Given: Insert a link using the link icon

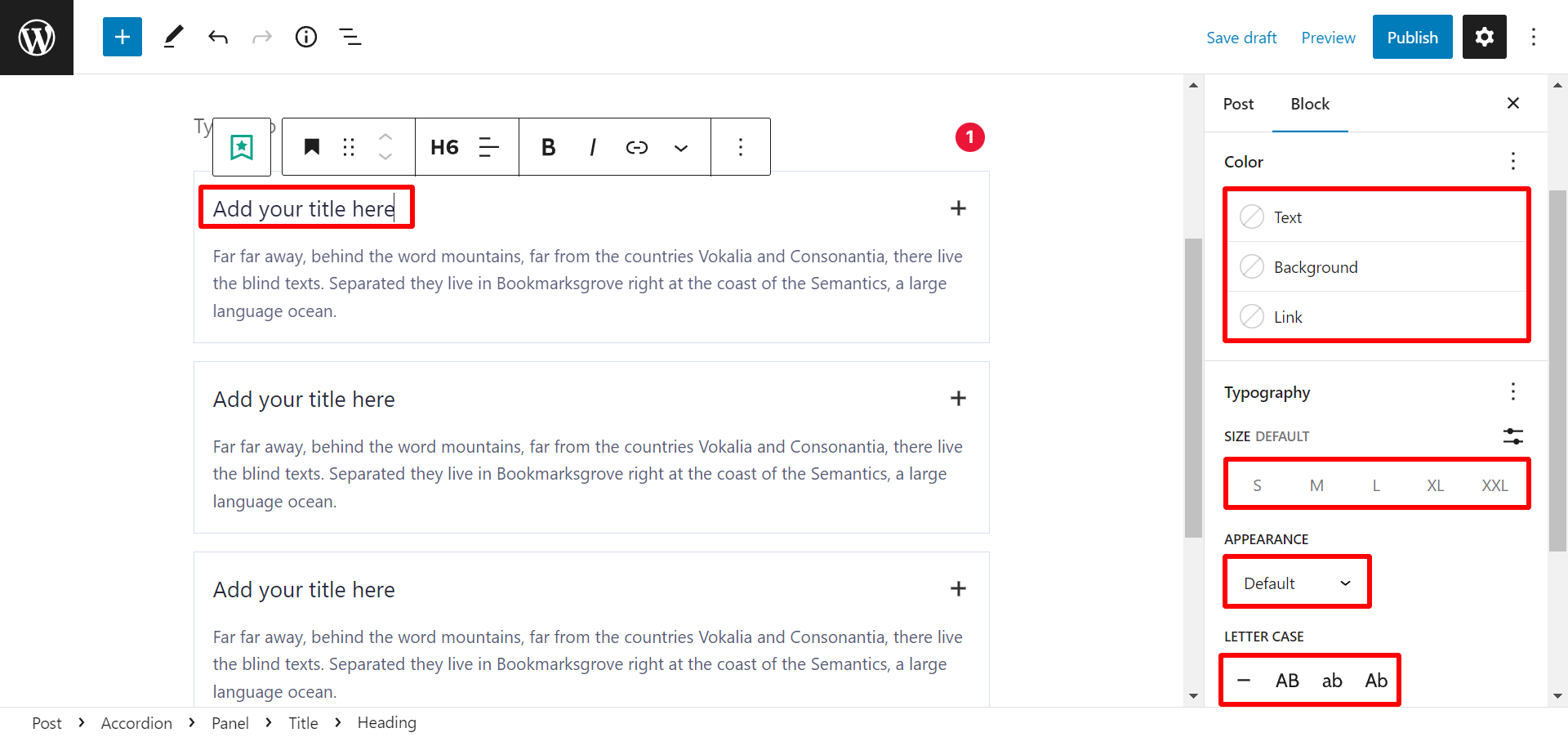Looking at the screenshot, I should tap(637, 147).
